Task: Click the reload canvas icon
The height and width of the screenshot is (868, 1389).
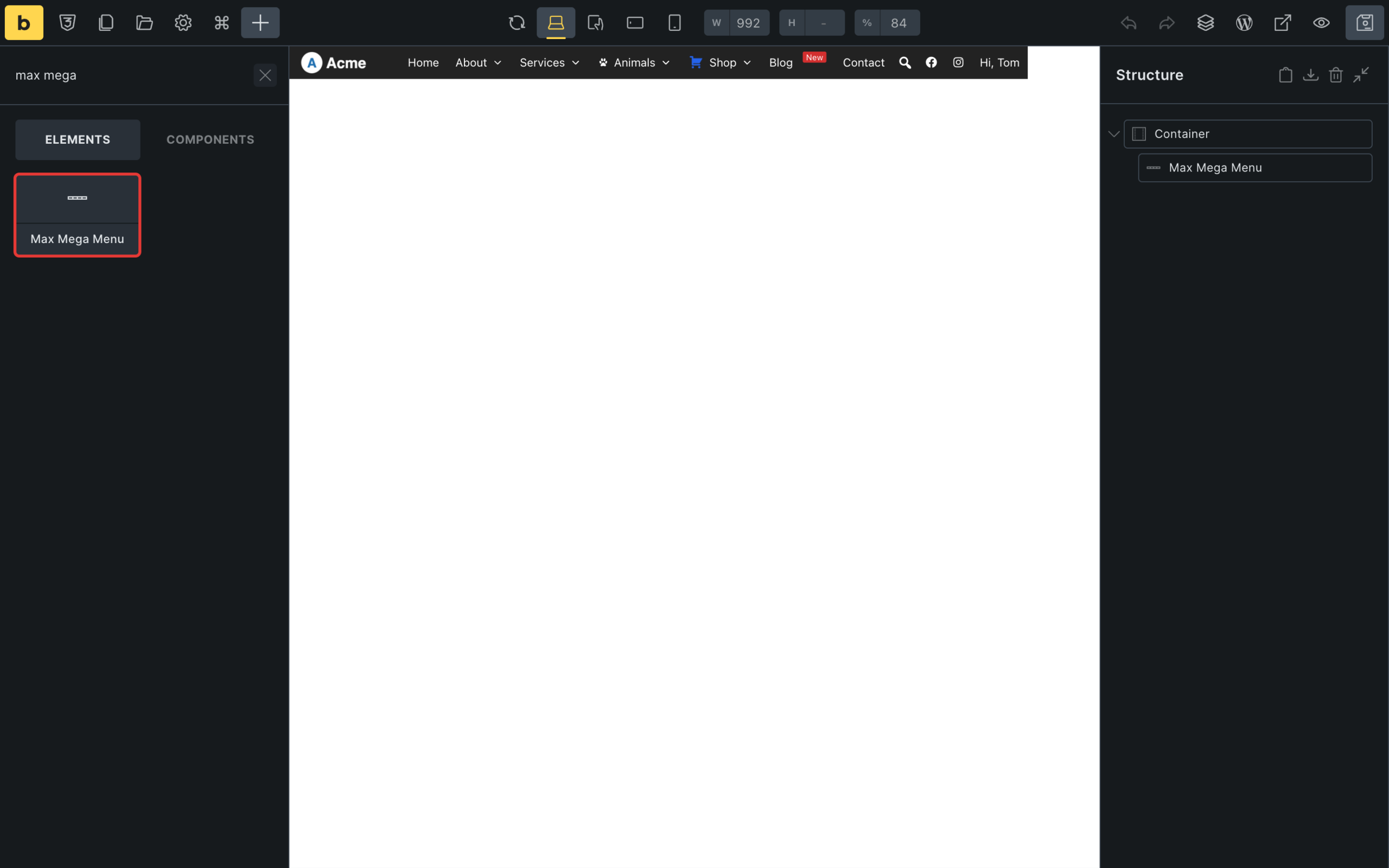Action: (517, 23)
